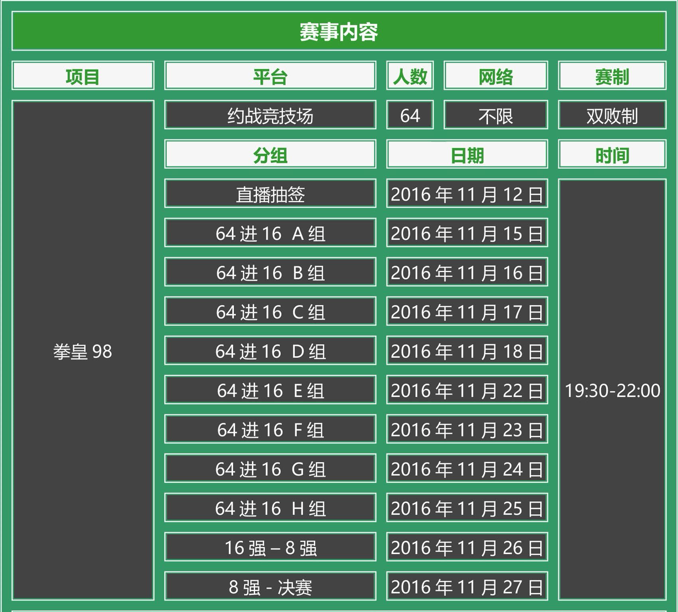
Task: Select the 8强-决赛 stage cell
Action: pyautogui.click(x=270, y=586)
